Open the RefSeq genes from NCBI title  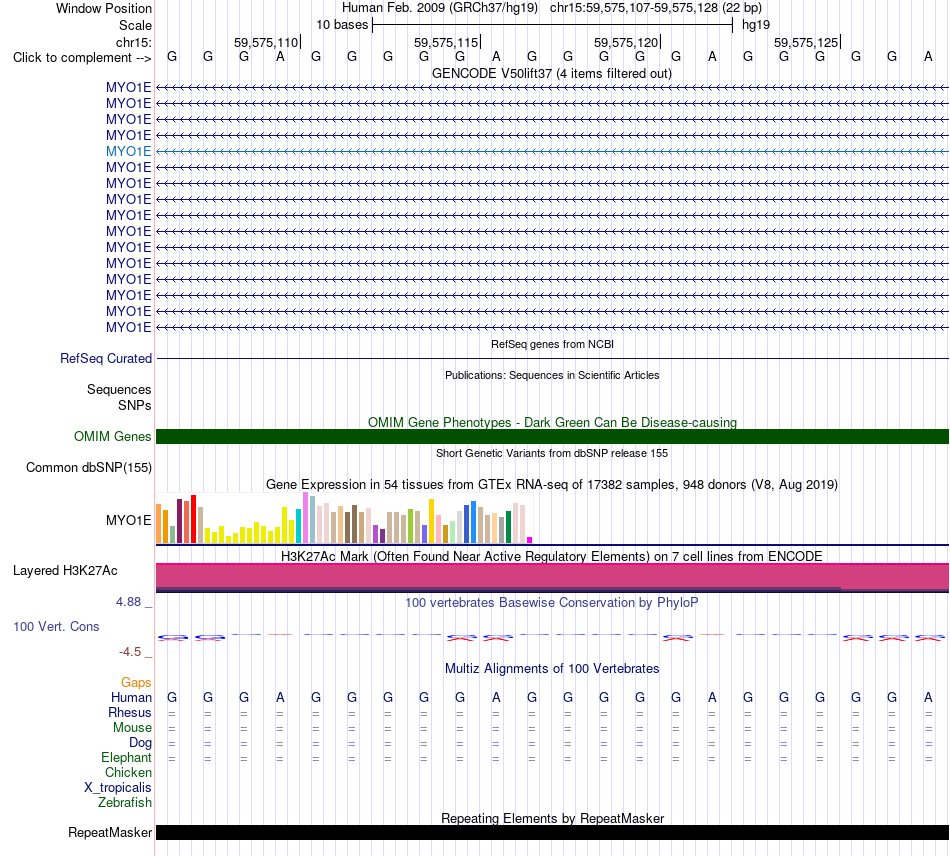coord(552,344)
